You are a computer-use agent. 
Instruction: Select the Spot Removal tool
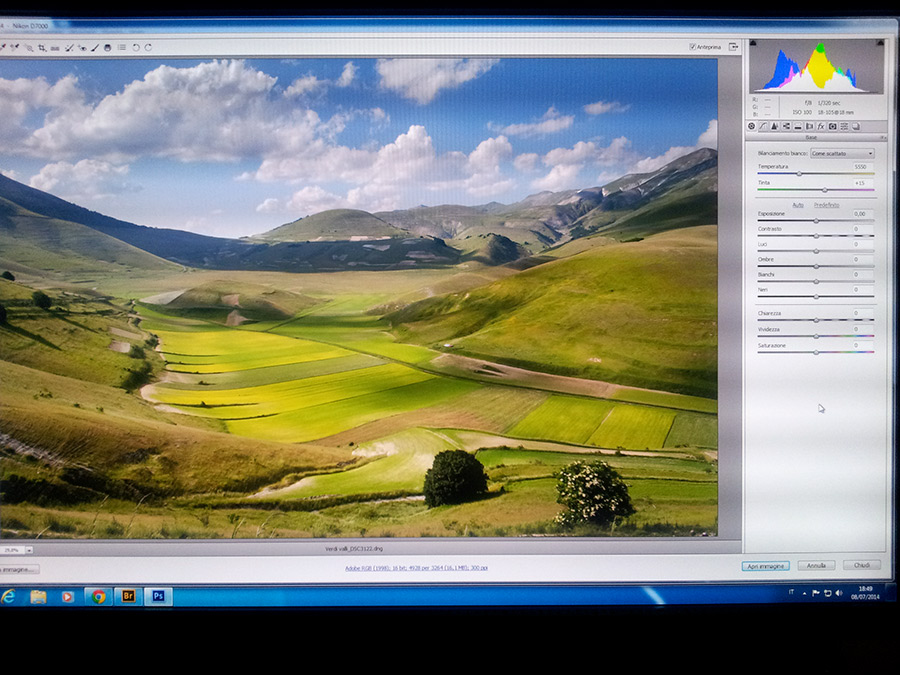click(69, 48)
